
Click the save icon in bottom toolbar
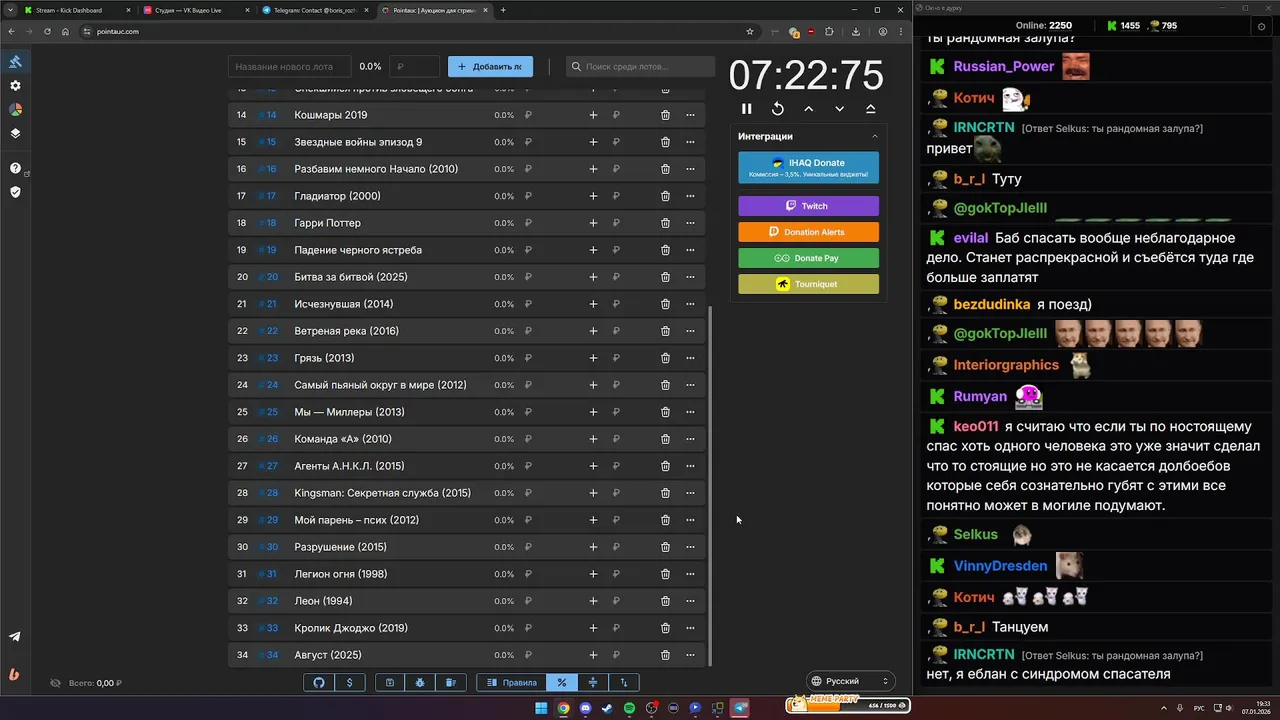click(x=390, y=682)
